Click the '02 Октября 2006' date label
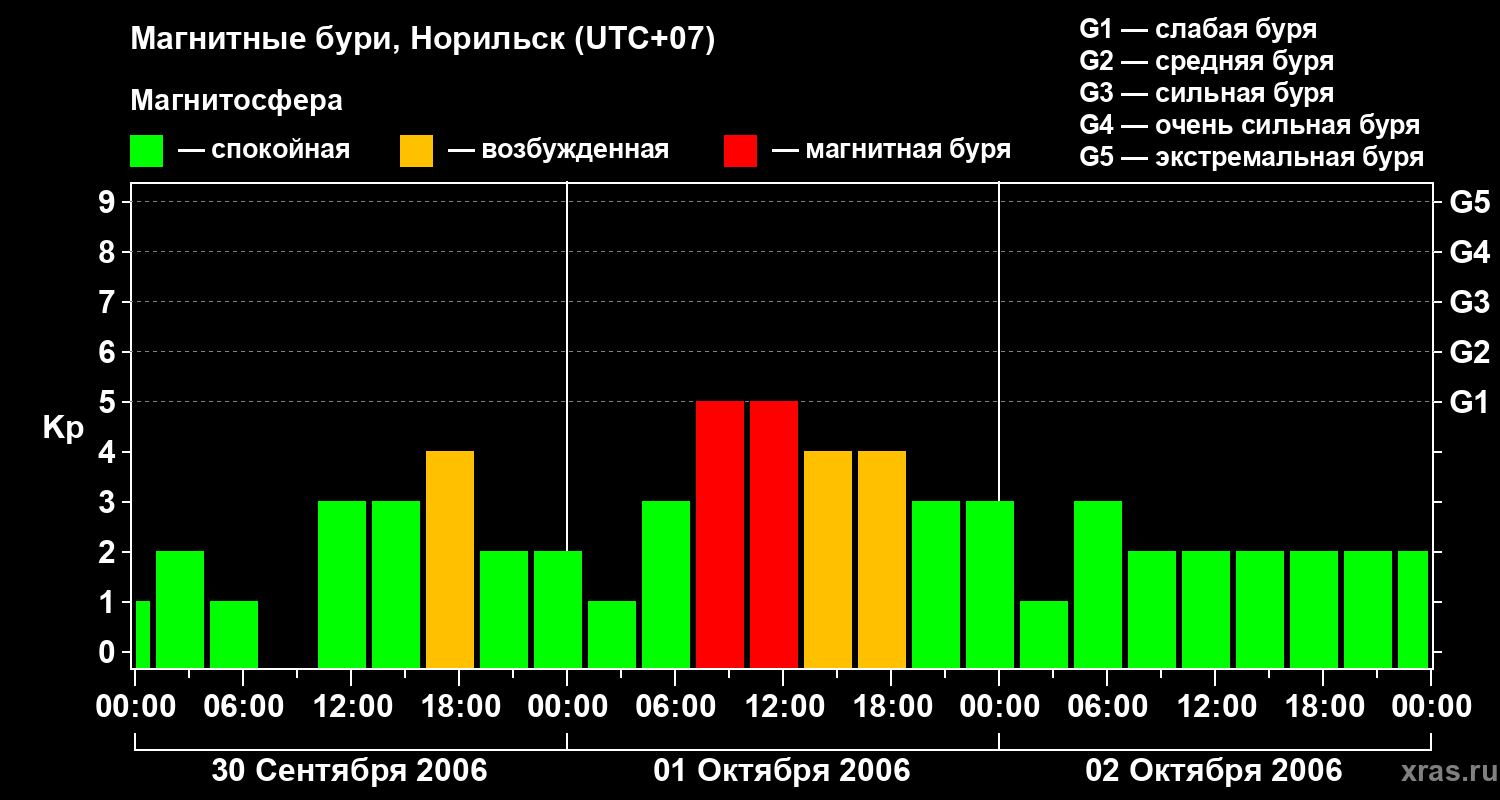 click(1214, 771)
